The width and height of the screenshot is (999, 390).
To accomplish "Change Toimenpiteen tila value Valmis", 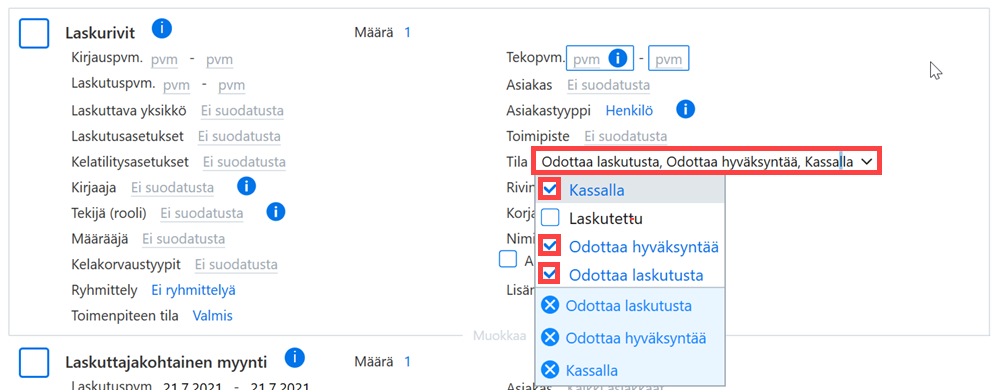I will [213, 315].
